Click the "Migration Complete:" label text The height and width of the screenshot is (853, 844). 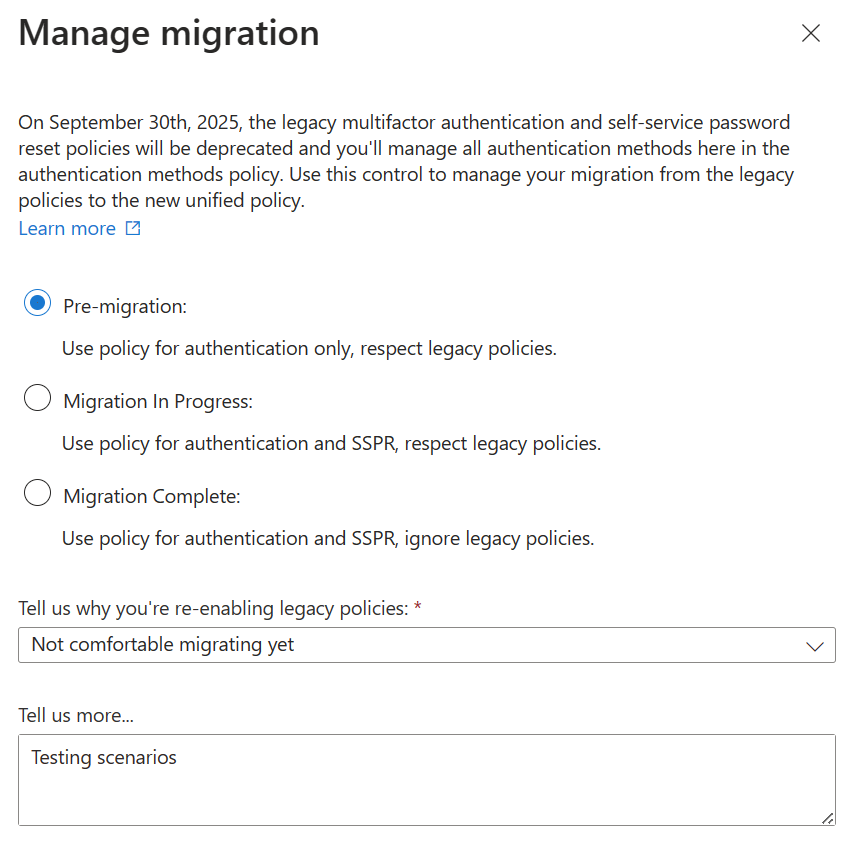(x=152, y=497)
